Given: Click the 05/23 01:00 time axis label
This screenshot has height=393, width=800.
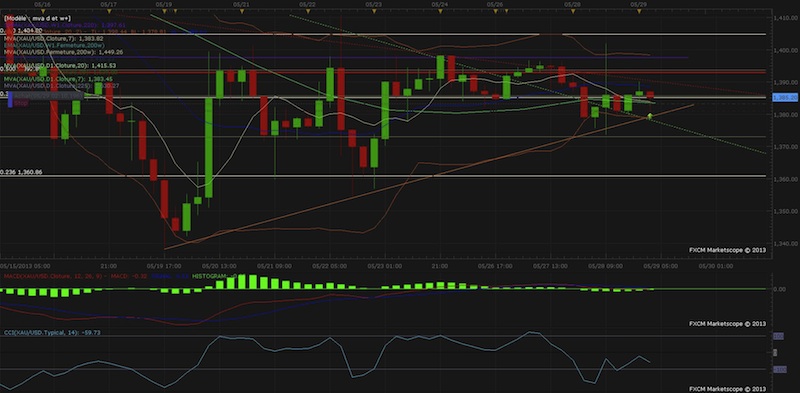Looking at the screenshot, I should [x=384, y=266].
